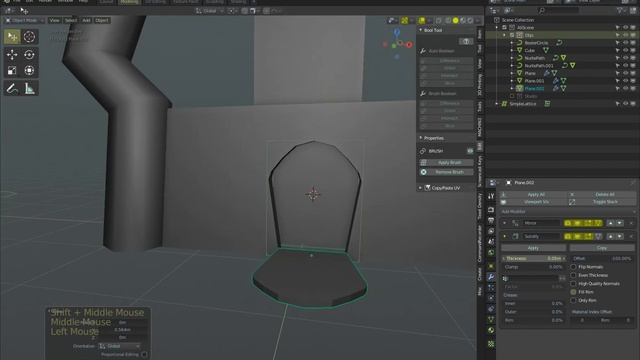
Task: Click the Remove Brush button
Action: (446, 172)
